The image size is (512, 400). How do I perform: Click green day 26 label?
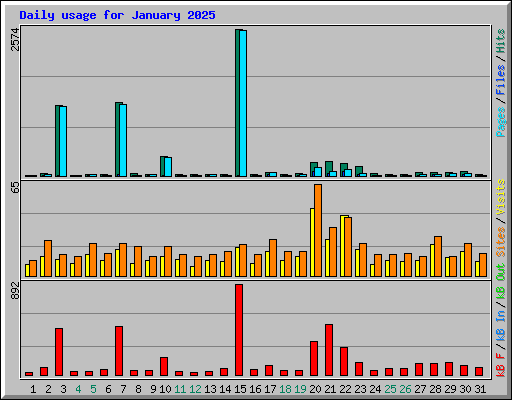click(x=405, y=389)
